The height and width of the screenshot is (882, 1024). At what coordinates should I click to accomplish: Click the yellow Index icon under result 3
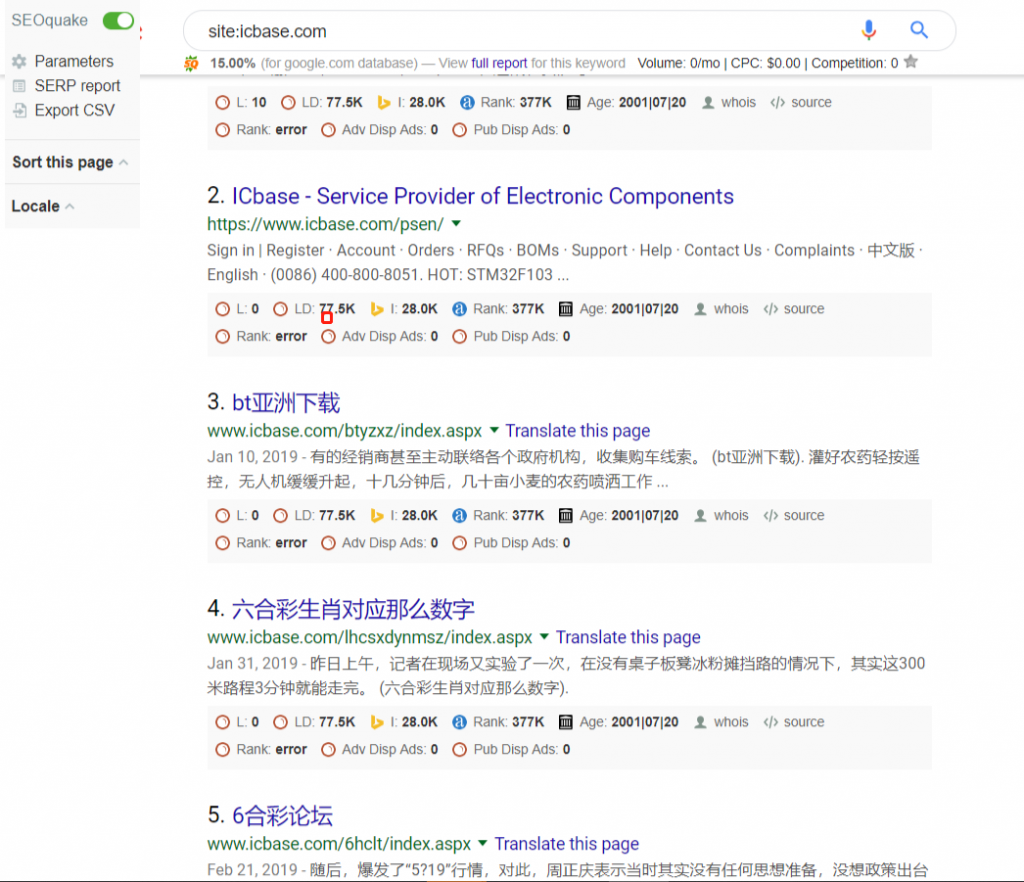[377, 515]
